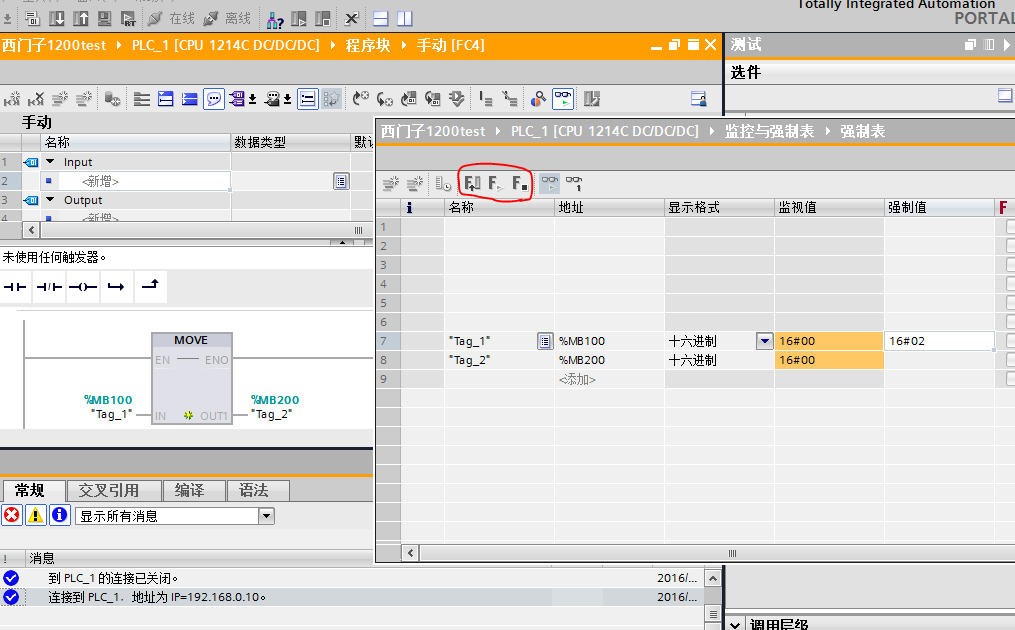This screenshot has width=1015, height=630.
Task: Click the 地址 column header in force table
Action: (610, 207)
